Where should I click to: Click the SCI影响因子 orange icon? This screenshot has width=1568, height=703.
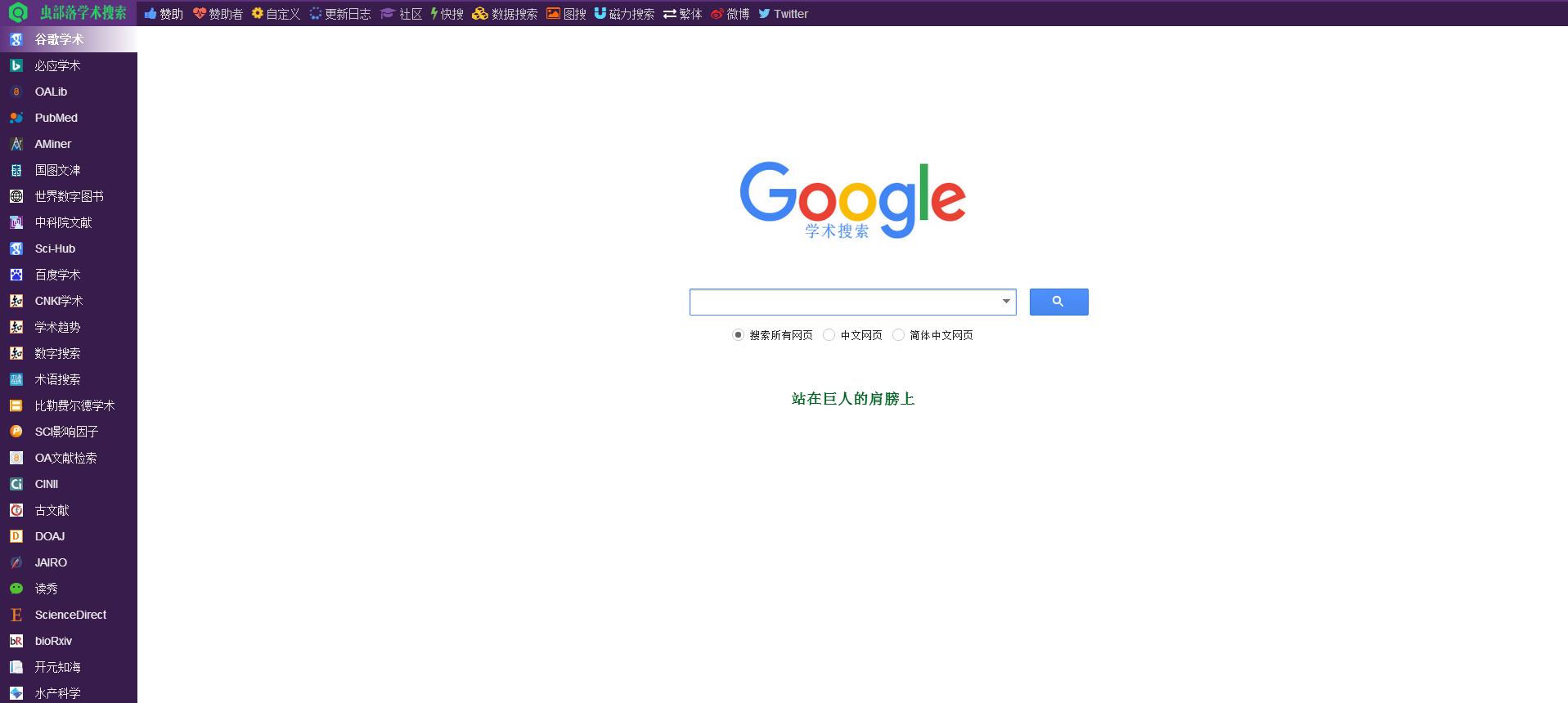tap(16, 432)
